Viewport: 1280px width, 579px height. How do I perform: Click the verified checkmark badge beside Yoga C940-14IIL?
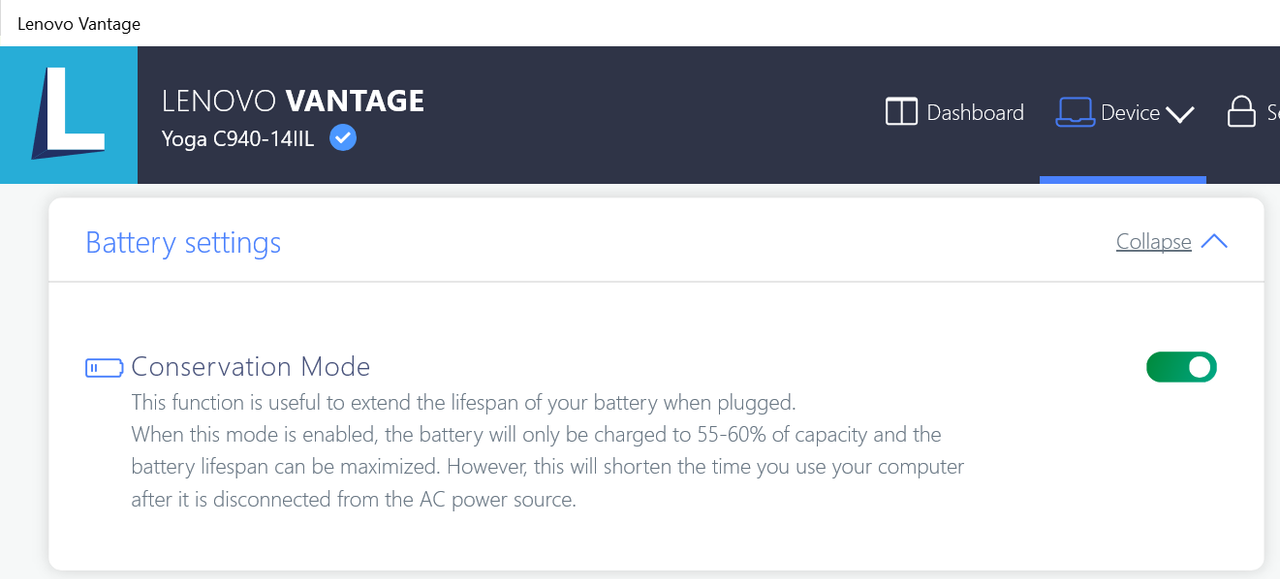tap(343, 138)
